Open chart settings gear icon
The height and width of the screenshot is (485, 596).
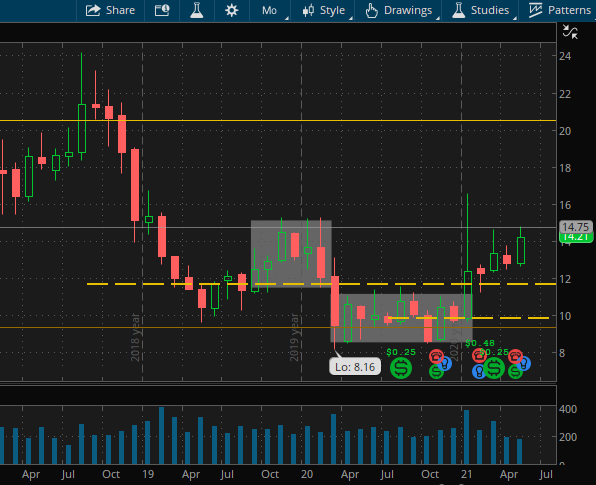coord(231,10)
